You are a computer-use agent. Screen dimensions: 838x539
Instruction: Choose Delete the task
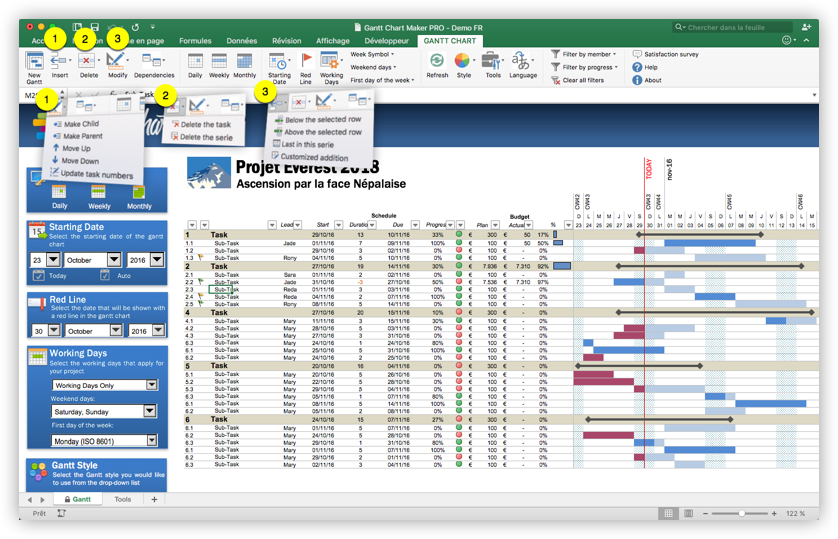pyautogui.click(x=201, y=124)
